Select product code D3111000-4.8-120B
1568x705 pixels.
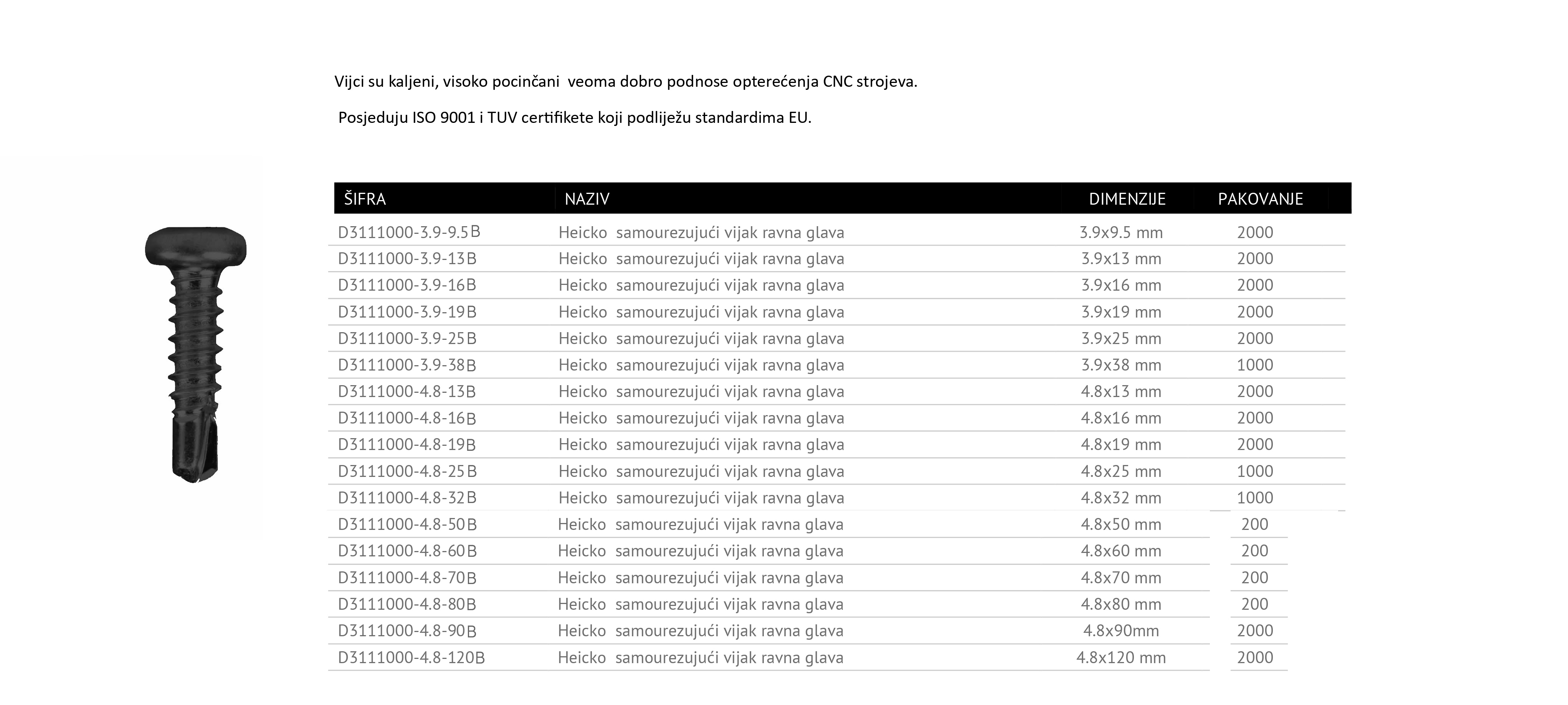411,658
